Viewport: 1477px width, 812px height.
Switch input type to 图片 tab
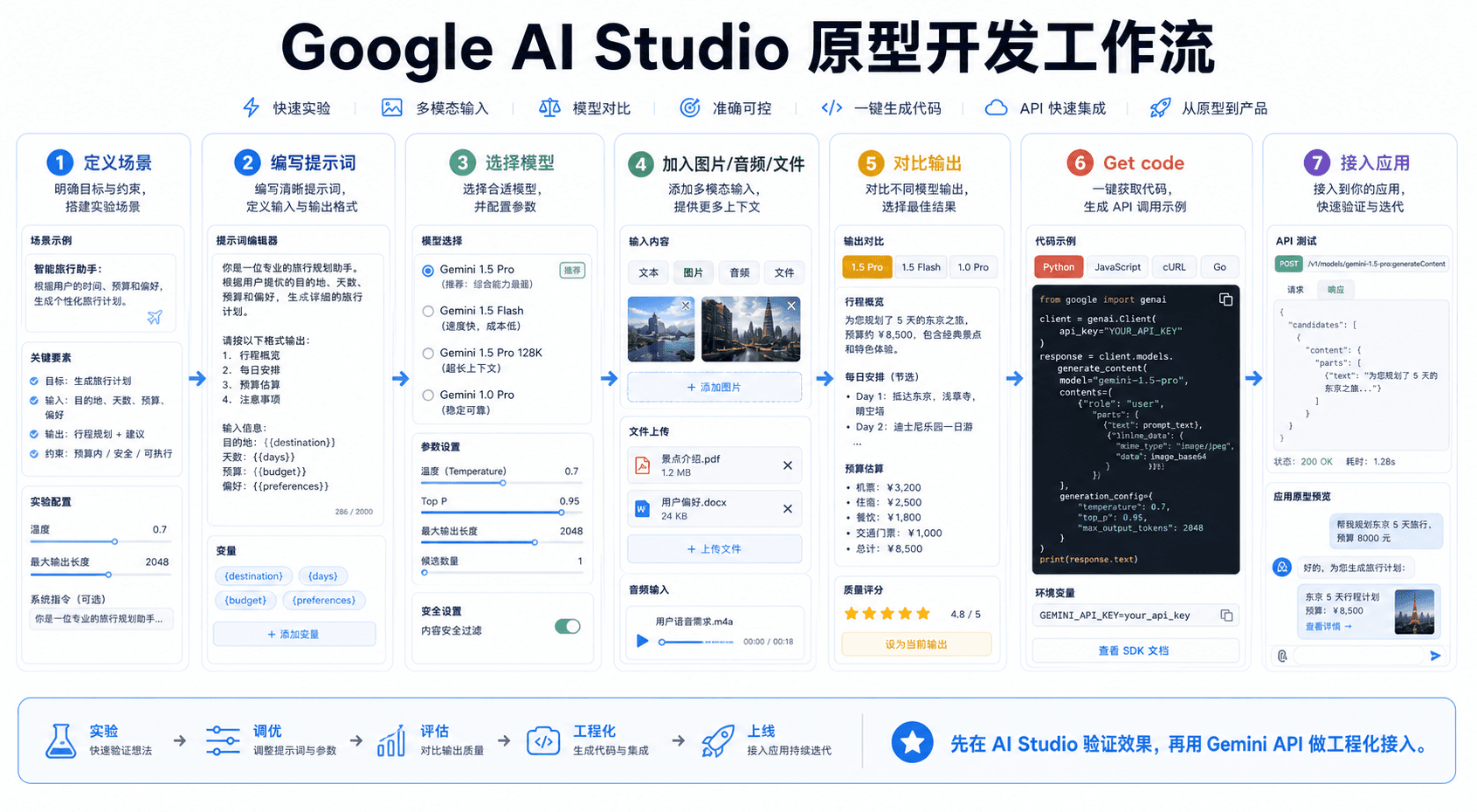click(x=694, y=272)
